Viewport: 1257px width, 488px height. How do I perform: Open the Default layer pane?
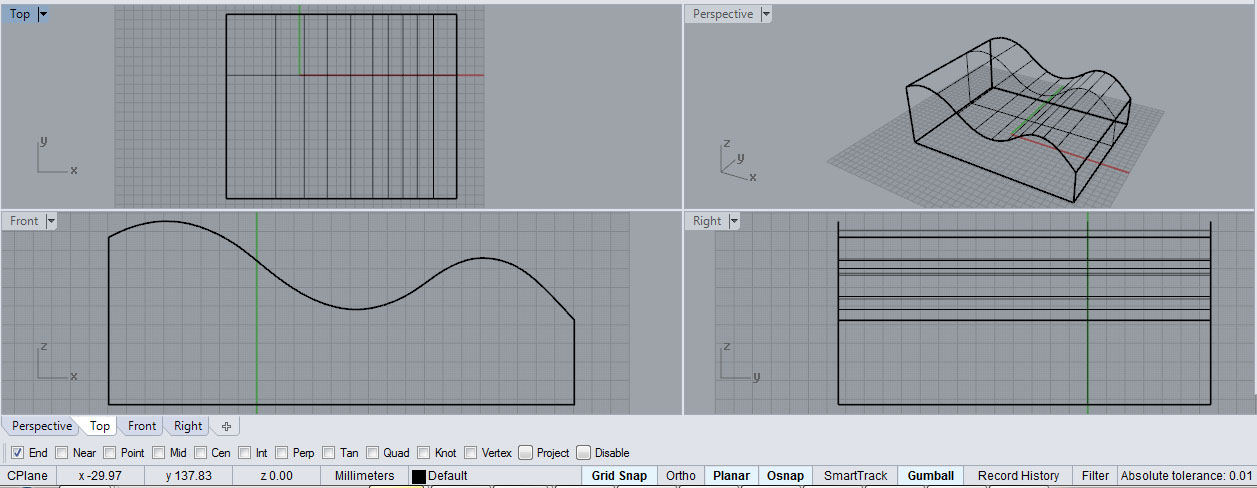(494, 476)
